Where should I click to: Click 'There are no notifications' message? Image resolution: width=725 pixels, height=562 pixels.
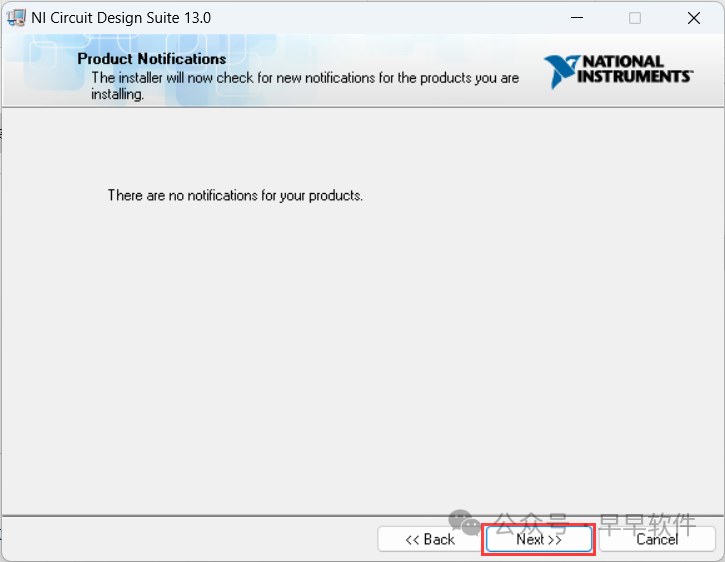pos(235,196)
